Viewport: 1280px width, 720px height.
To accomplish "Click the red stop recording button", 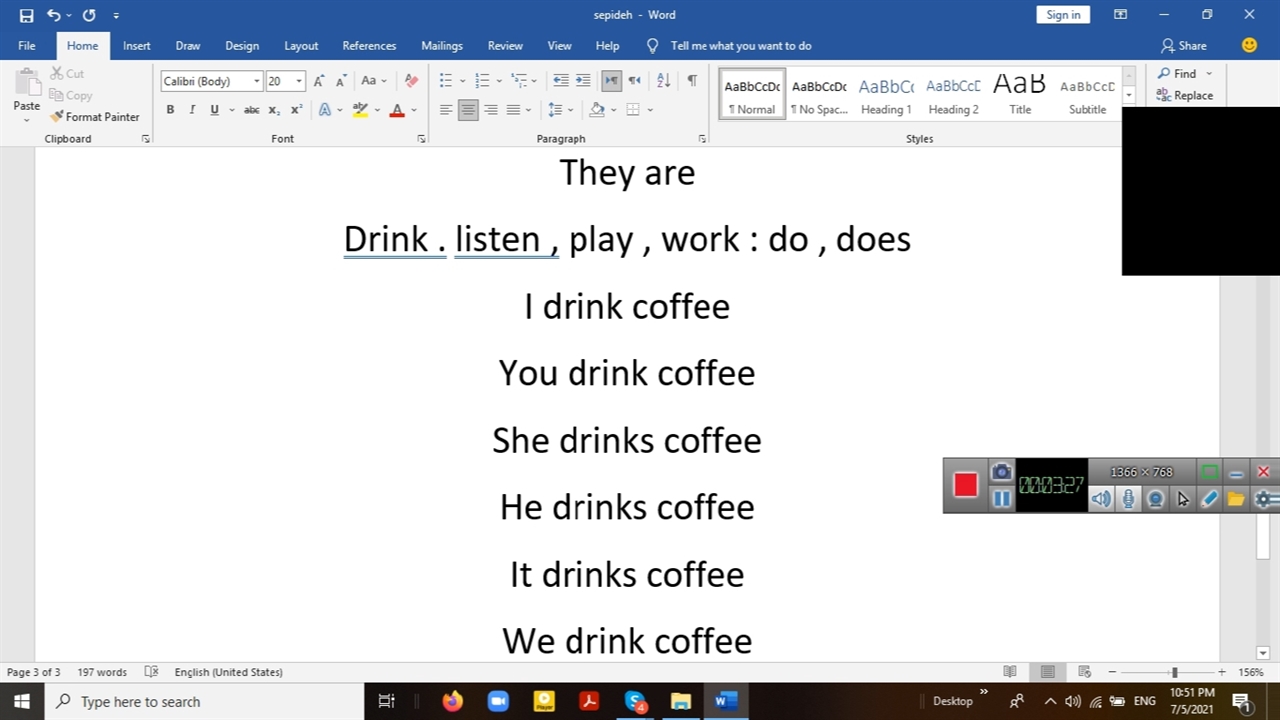I will tap(965, 485).
